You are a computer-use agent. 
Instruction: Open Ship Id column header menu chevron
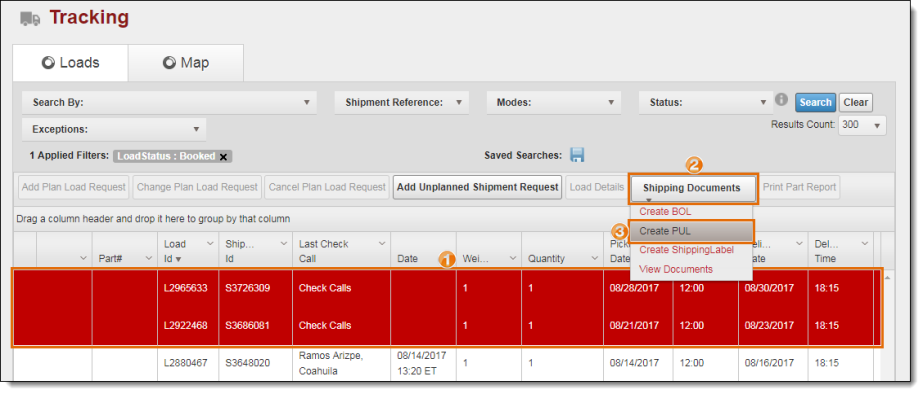click(x=284, y=243)
